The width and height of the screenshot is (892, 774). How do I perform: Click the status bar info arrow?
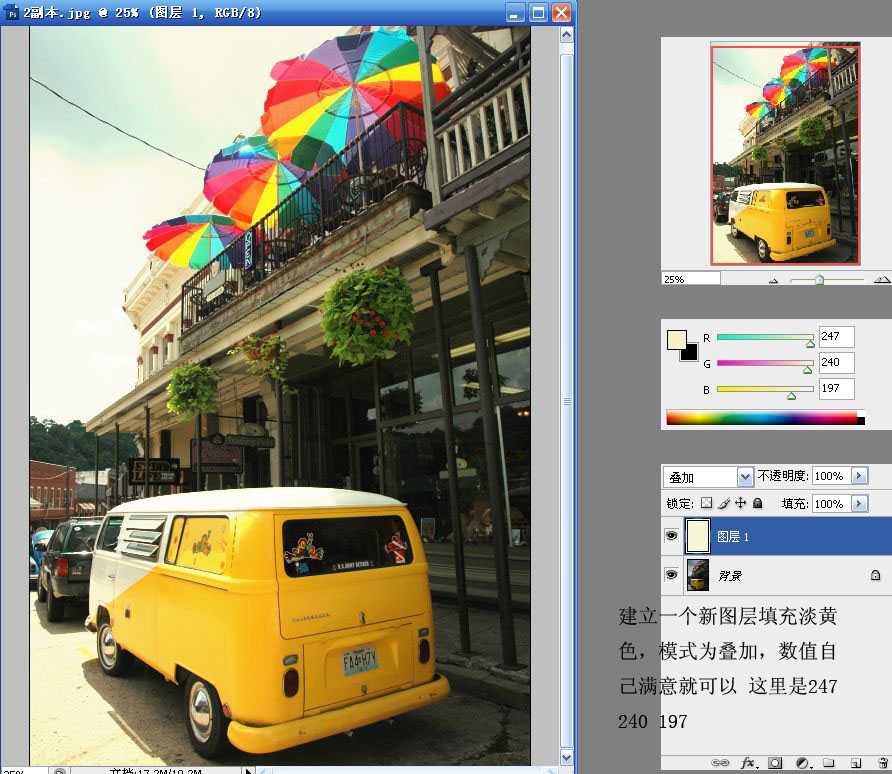pos(248,771)
